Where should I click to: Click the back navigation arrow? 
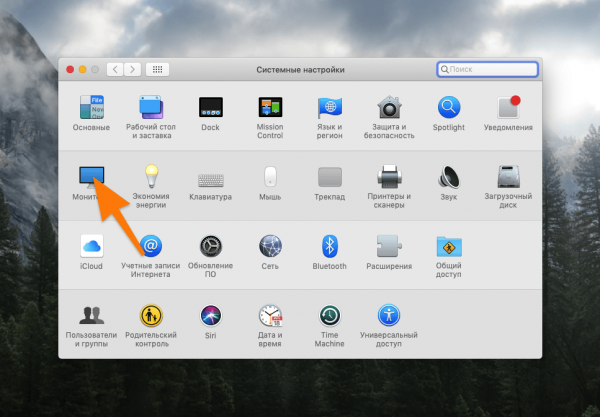tap(115, 69)
